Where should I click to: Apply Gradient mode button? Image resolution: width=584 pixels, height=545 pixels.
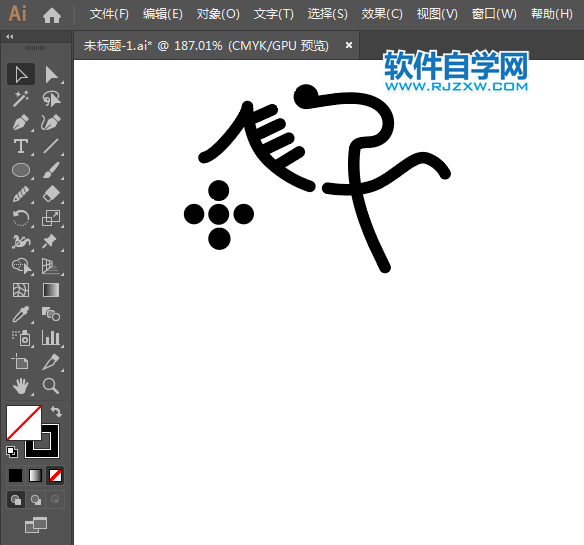pyautogui.click(x=35, y=475)
